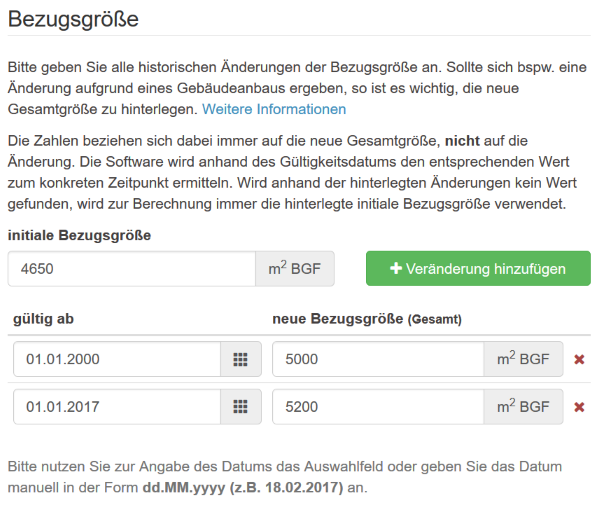609x510 pixels.
Task: Click the m² BGF unit beside 4650
Action: 295,269
